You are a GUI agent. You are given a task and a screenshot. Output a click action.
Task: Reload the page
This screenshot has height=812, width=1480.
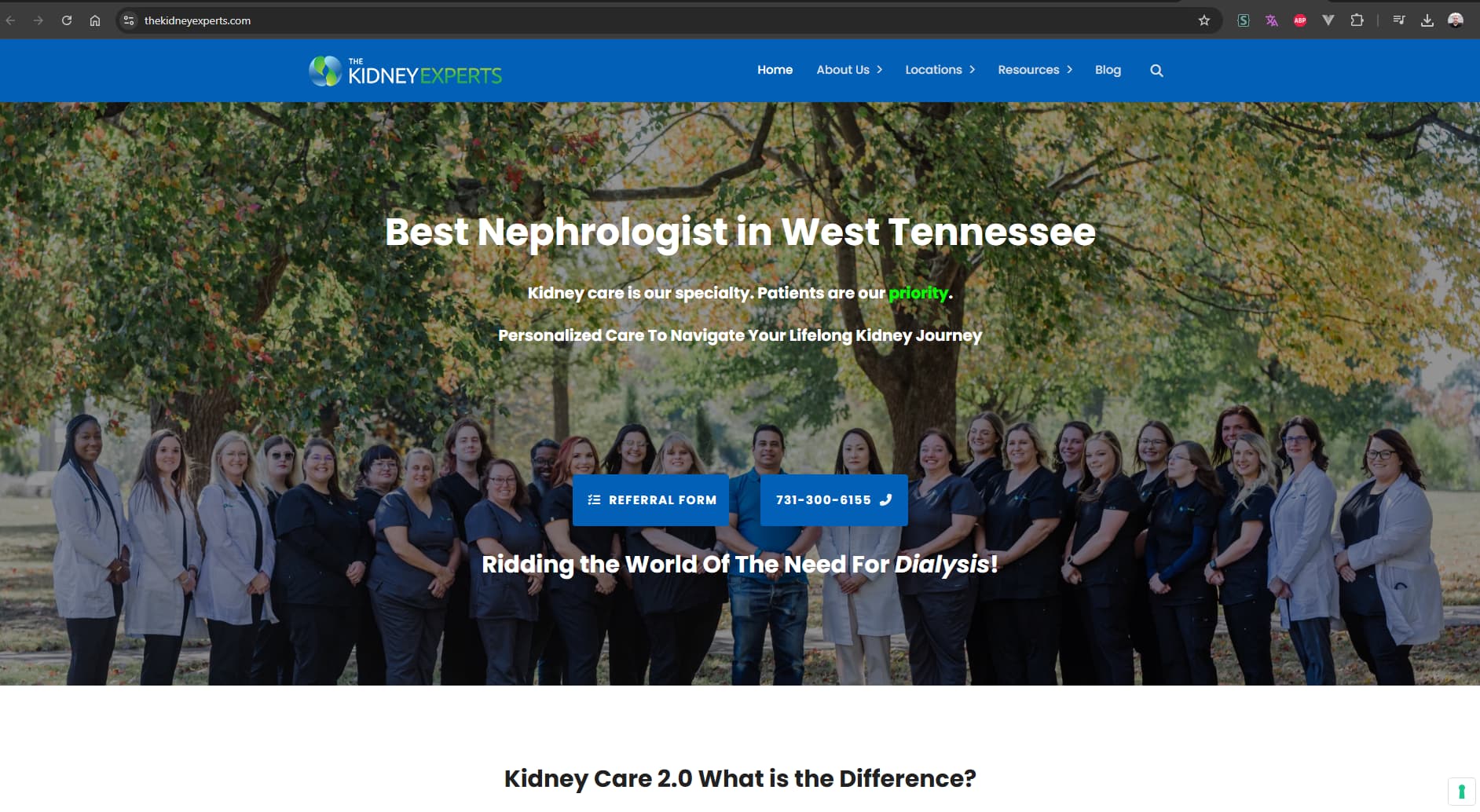coord(67,20)
